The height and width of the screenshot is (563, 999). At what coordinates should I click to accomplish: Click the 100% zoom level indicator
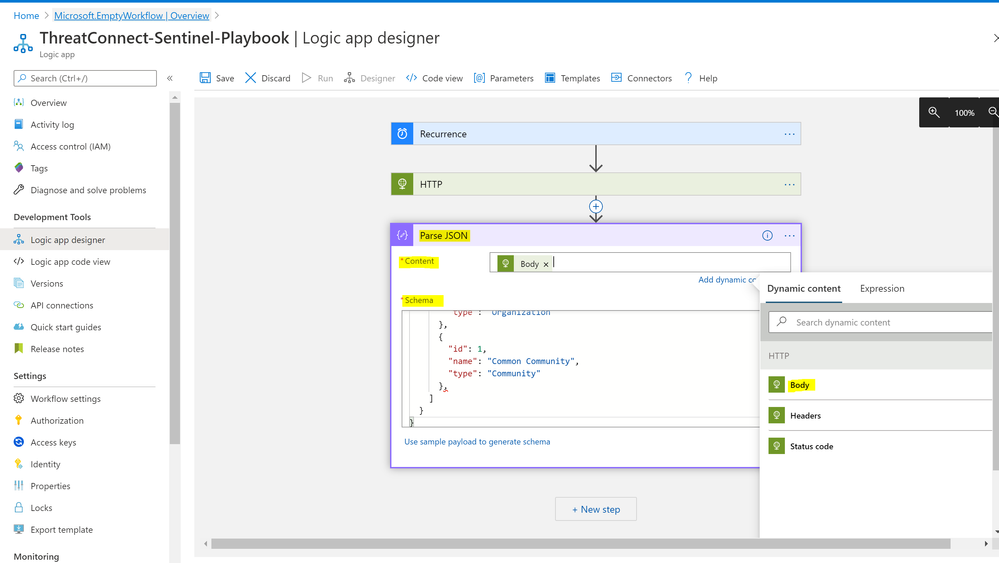pos(964,113)
